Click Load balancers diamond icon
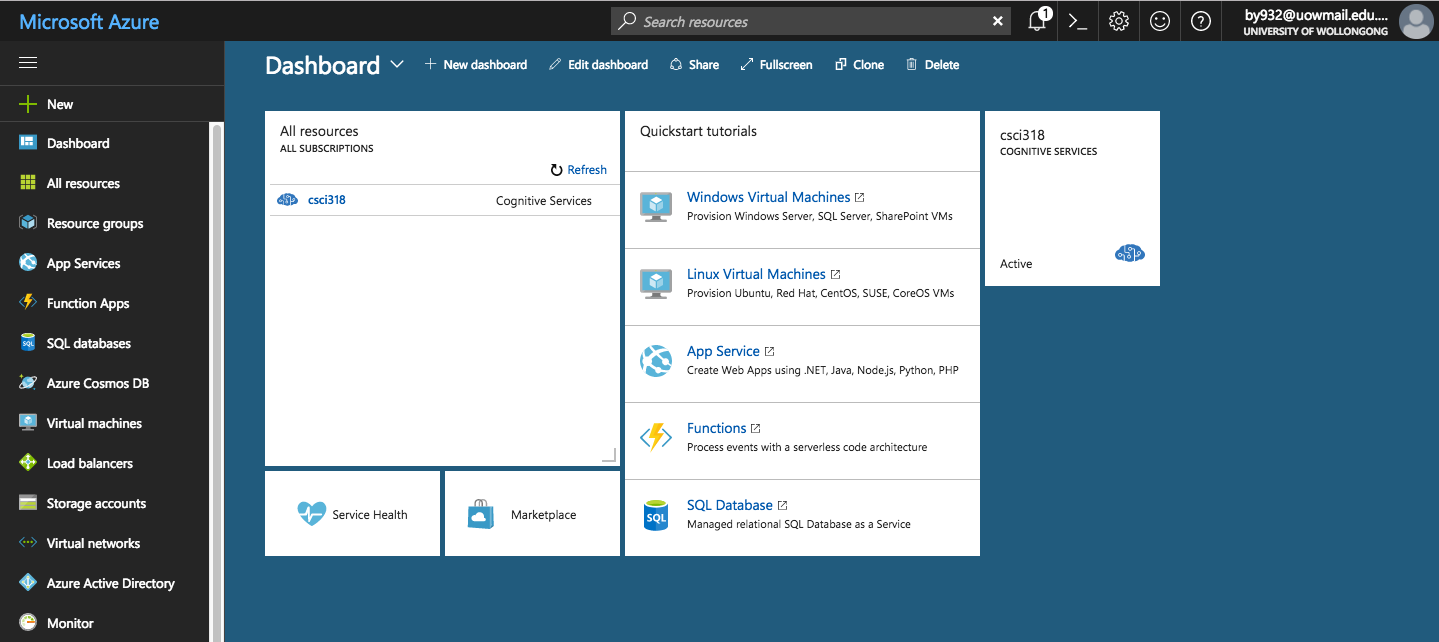 tap(28, 463)
